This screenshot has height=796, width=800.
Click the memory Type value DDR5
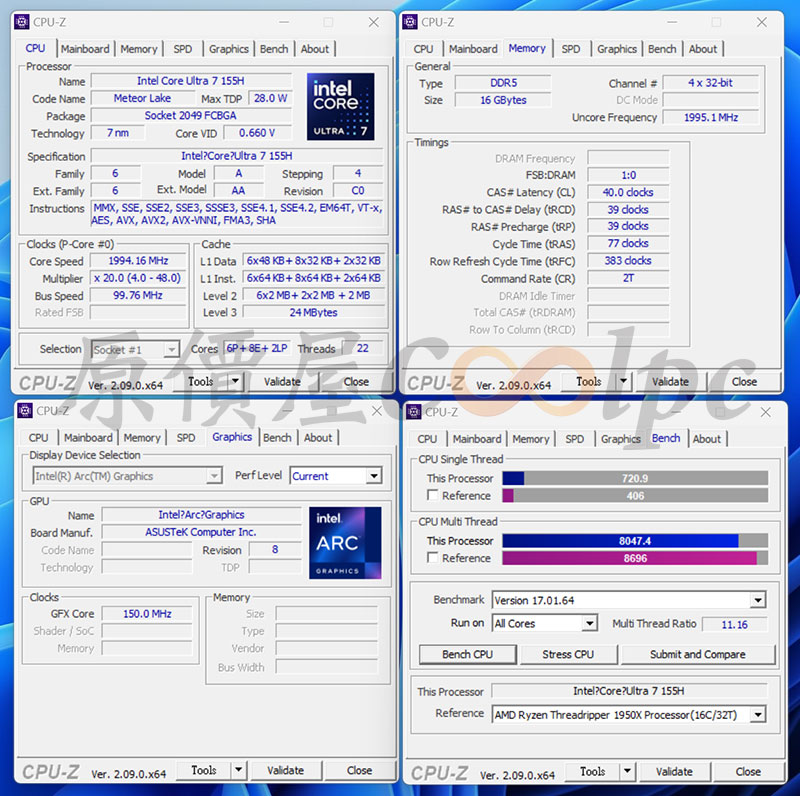pos(504,83)
